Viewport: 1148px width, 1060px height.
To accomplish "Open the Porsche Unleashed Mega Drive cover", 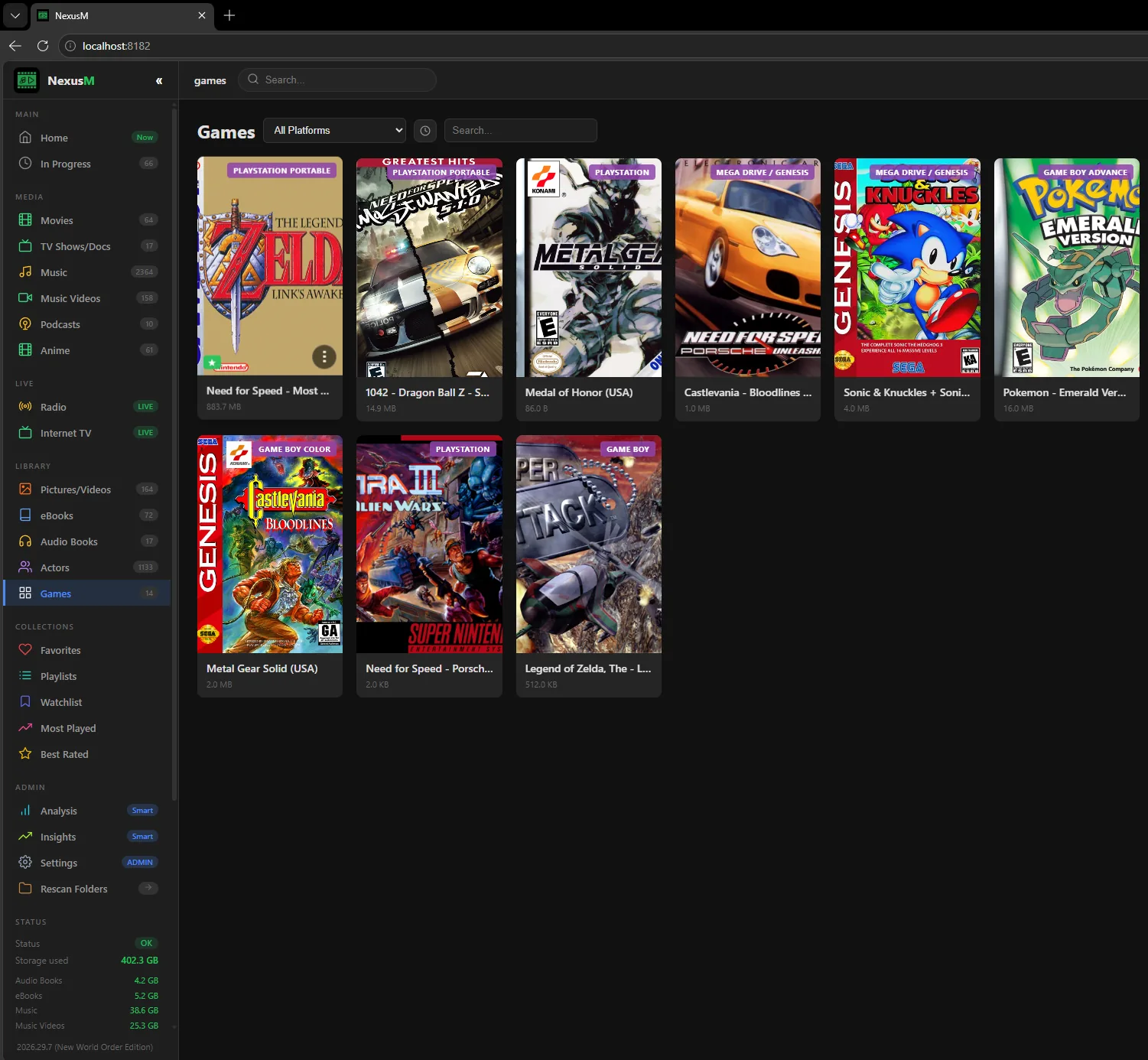I will [748, 268].
